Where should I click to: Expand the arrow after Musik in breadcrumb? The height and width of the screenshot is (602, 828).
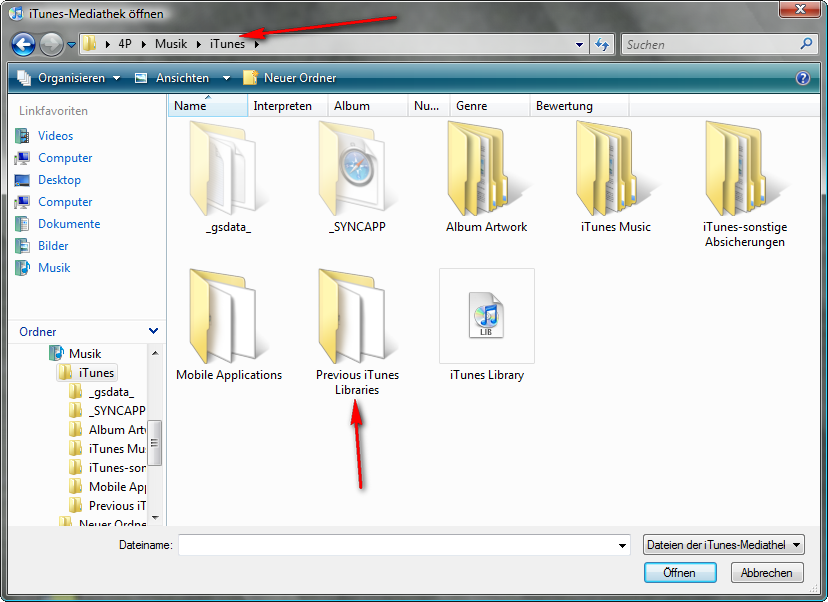[x=199, y=44]
